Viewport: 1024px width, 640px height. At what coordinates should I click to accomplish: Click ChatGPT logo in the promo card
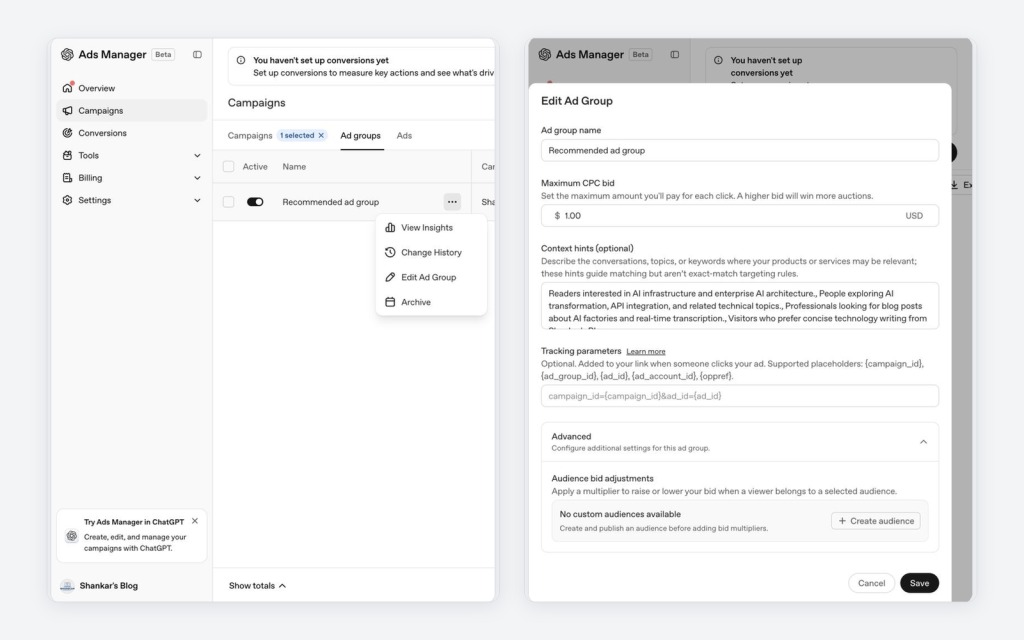72,536
